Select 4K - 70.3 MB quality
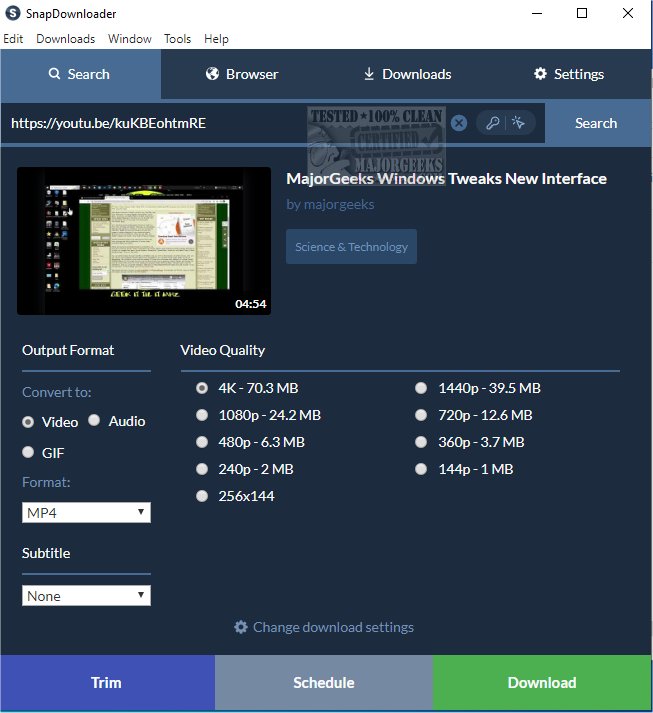Screen dimensions: 653x713 [x=202, y=388]
